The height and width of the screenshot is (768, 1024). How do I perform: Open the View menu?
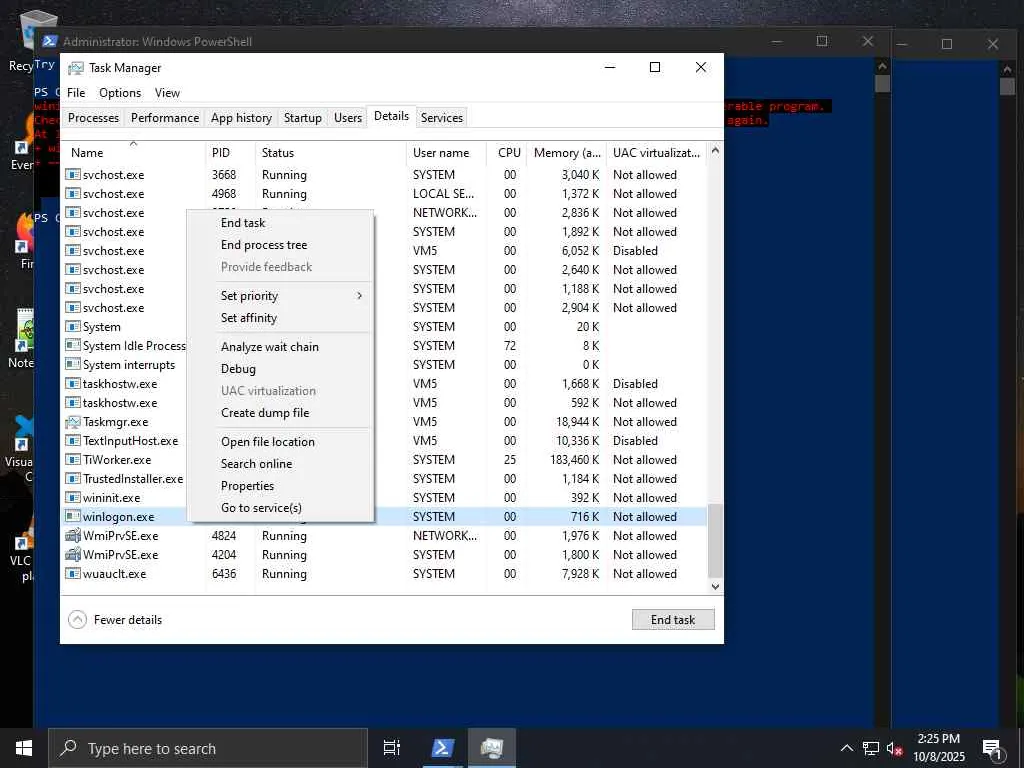[x=167, y=93]
